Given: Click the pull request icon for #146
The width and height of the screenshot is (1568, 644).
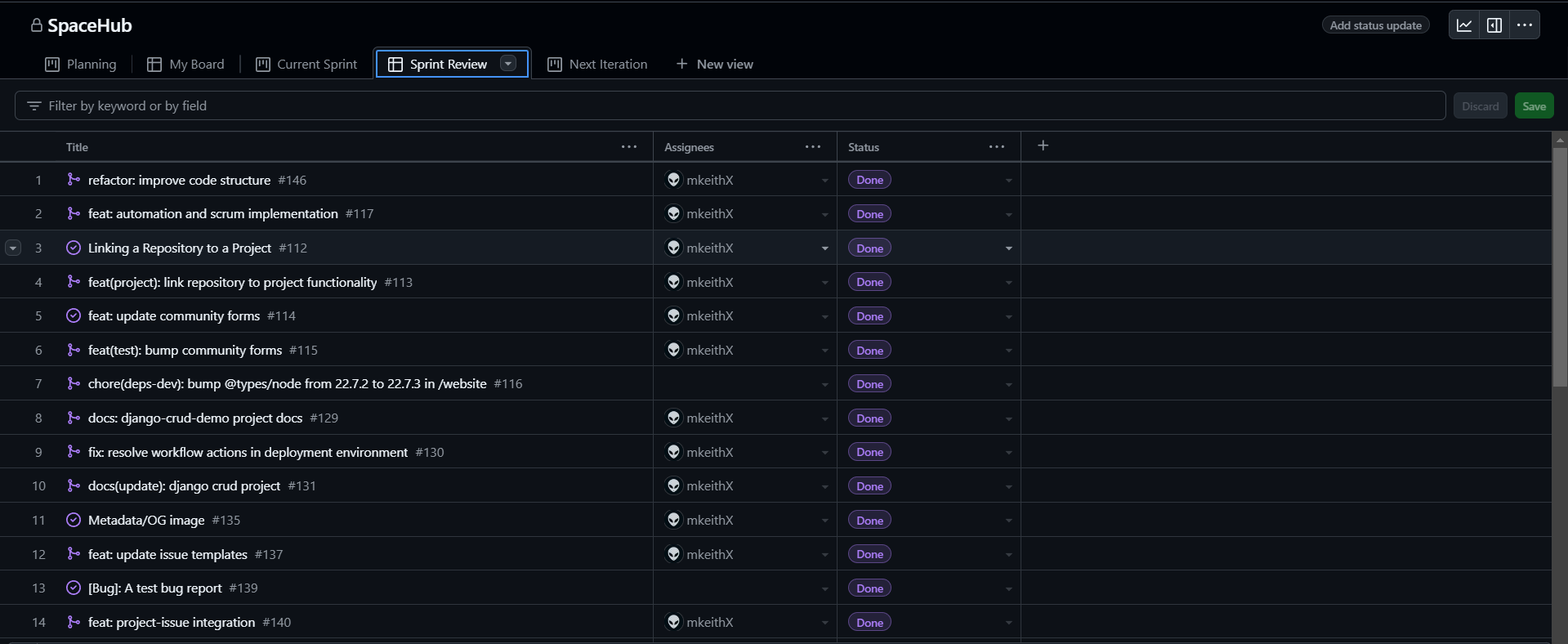Looking at the screenshot, I should 74,180.
